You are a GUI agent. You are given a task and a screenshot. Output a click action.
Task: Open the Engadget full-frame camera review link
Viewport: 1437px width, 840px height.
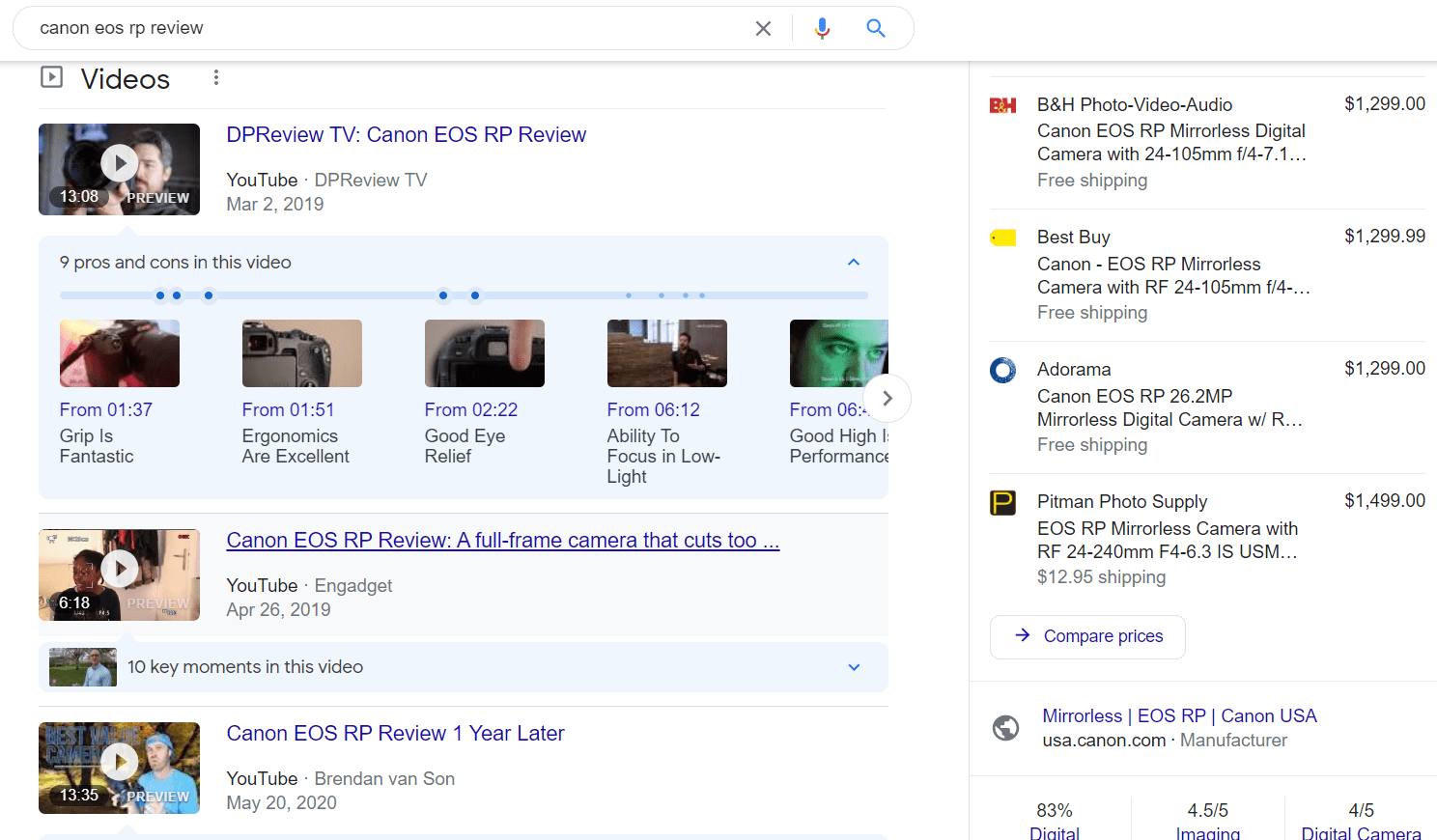[502, 541]
